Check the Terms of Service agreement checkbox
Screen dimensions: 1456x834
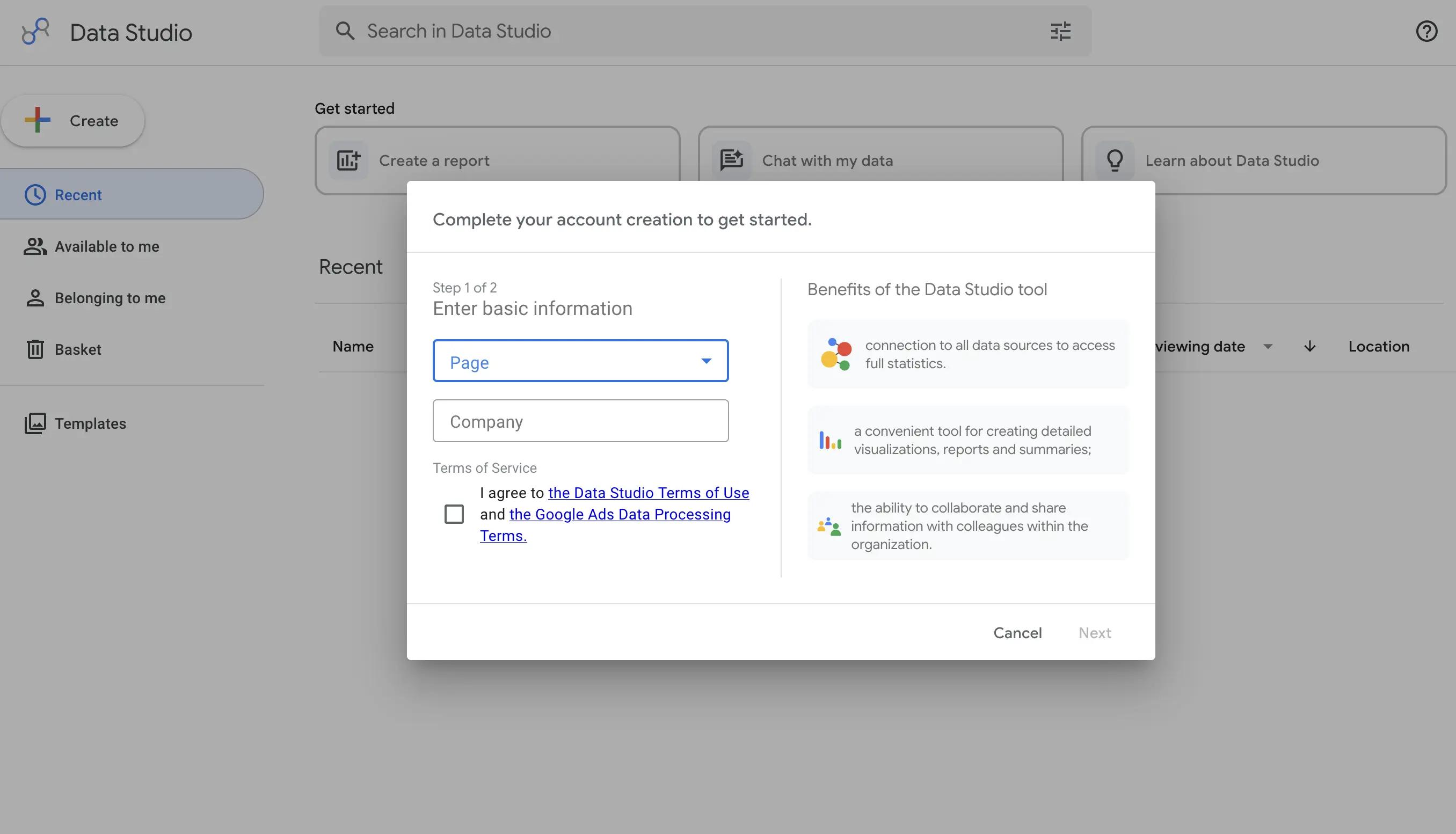coord(454,514)
